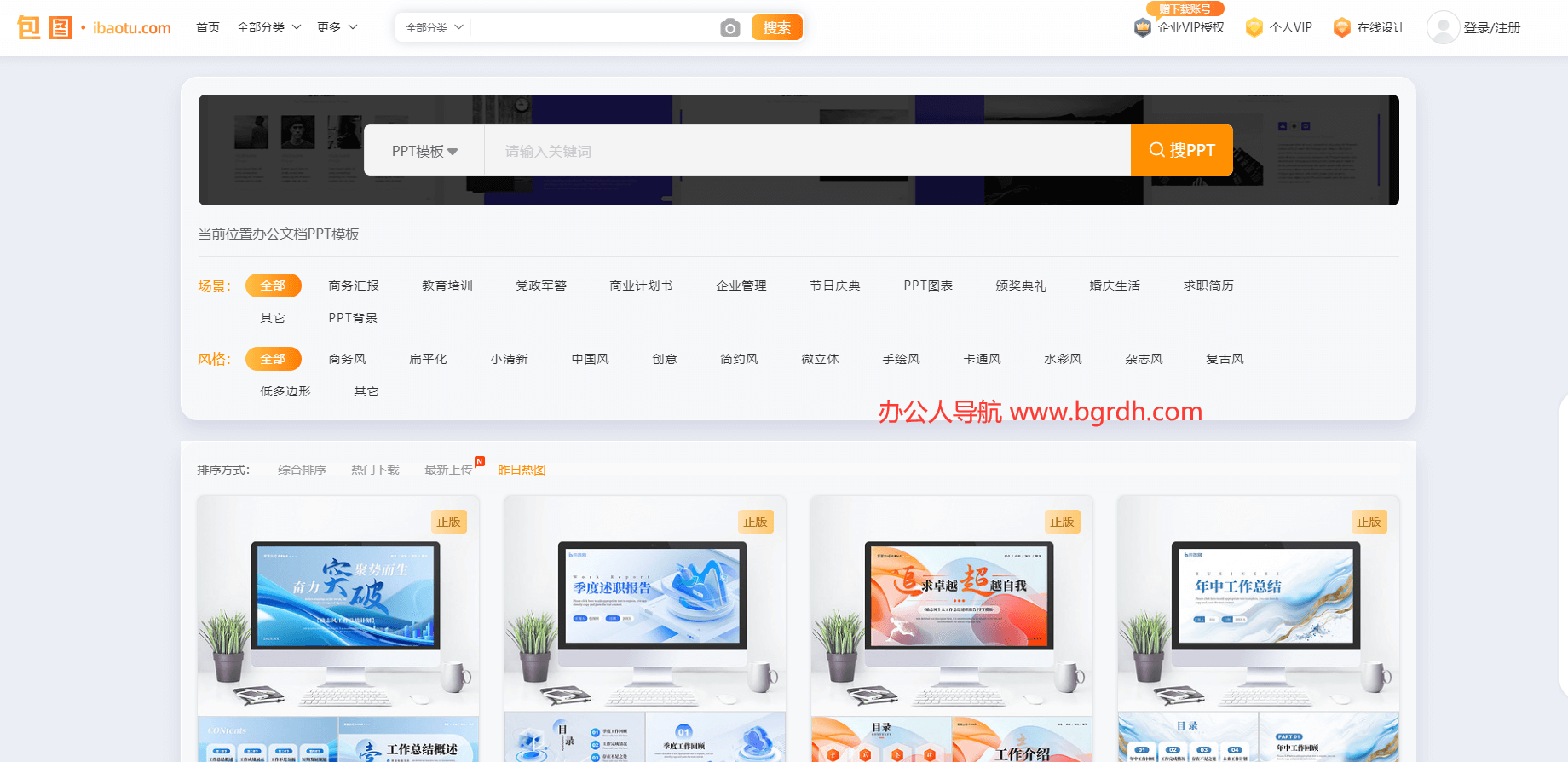The width and height of the screenshot is (1568, 762).
Task: Sort by 热门下载
Action: [375, 470]
